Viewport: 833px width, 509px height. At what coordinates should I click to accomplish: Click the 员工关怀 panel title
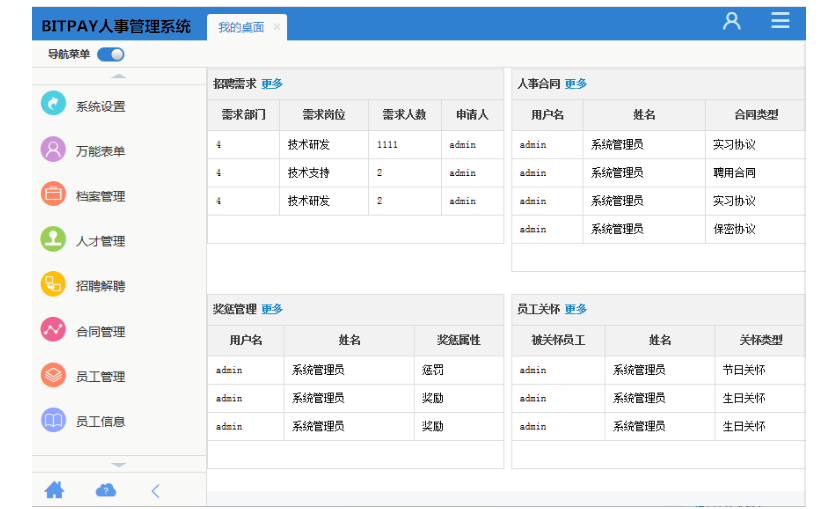(x=538, y=309)
